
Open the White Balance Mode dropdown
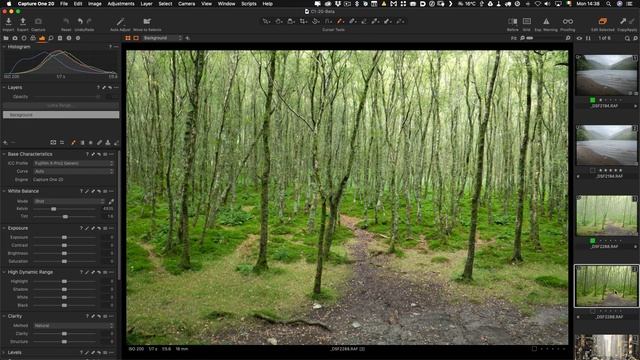[69, 201]
